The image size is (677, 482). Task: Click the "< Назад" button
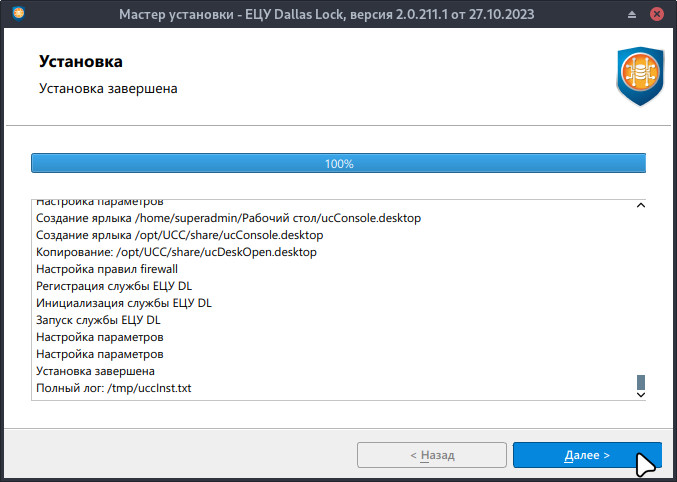(432, 455)
